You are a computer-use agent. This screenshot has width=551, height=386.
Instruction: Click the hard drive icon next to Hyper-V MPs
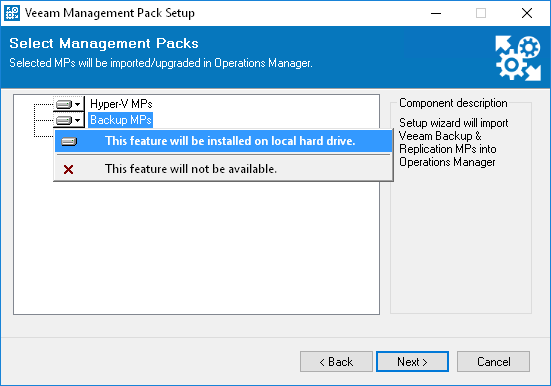click(64, 104)
